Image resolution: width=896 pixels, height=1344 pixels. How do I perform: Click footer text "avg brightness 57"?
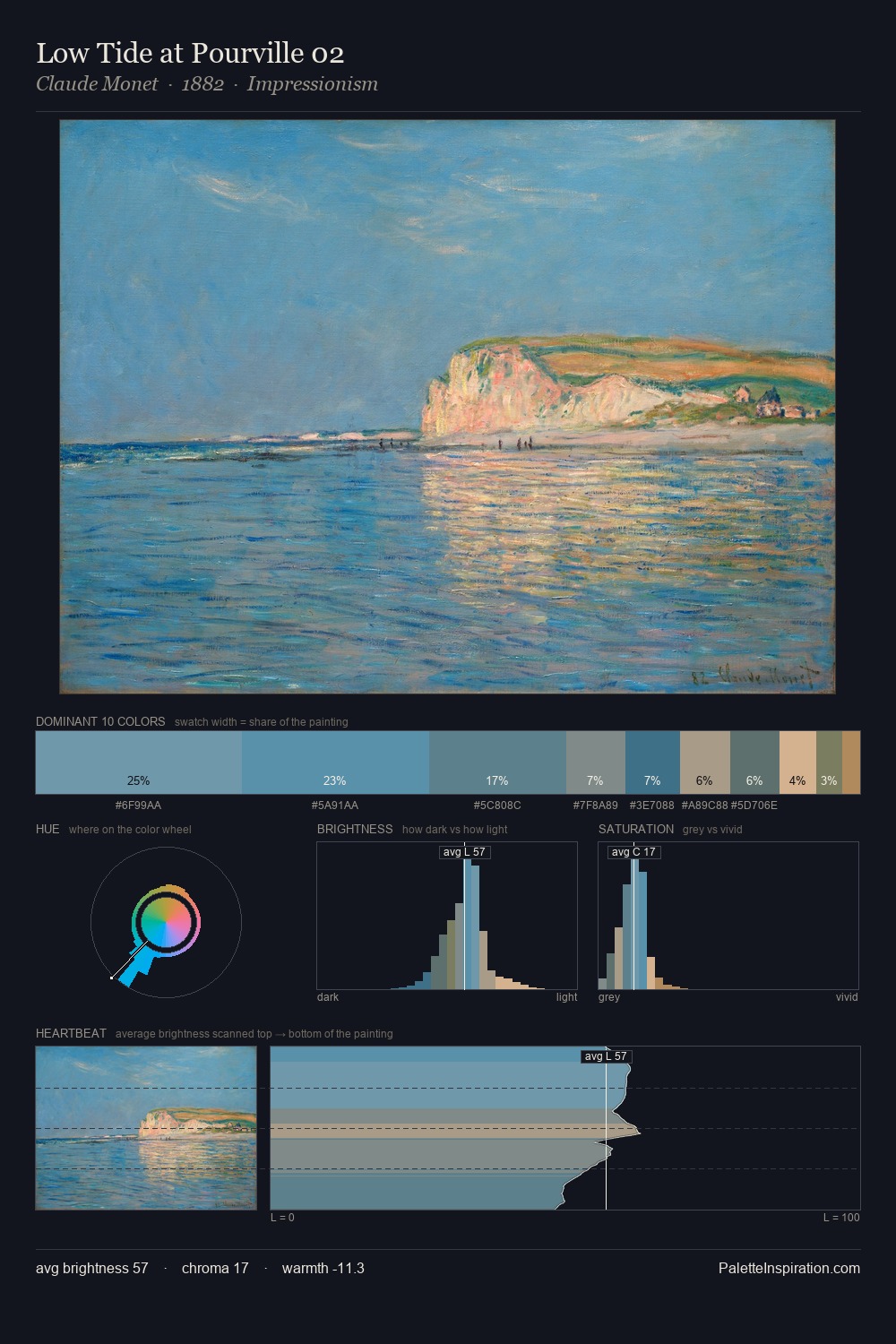tap(92, 1268)
